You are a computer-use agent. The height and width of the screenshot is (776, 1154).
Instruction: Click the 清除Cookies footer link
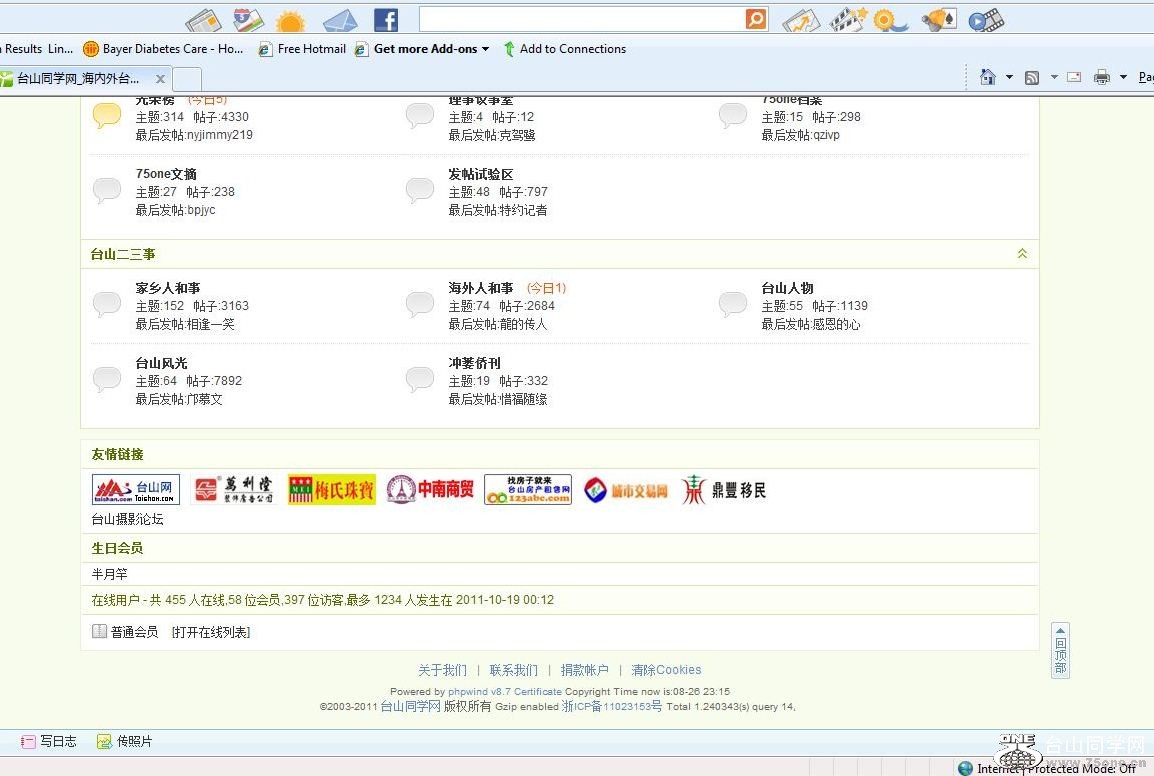666,670
